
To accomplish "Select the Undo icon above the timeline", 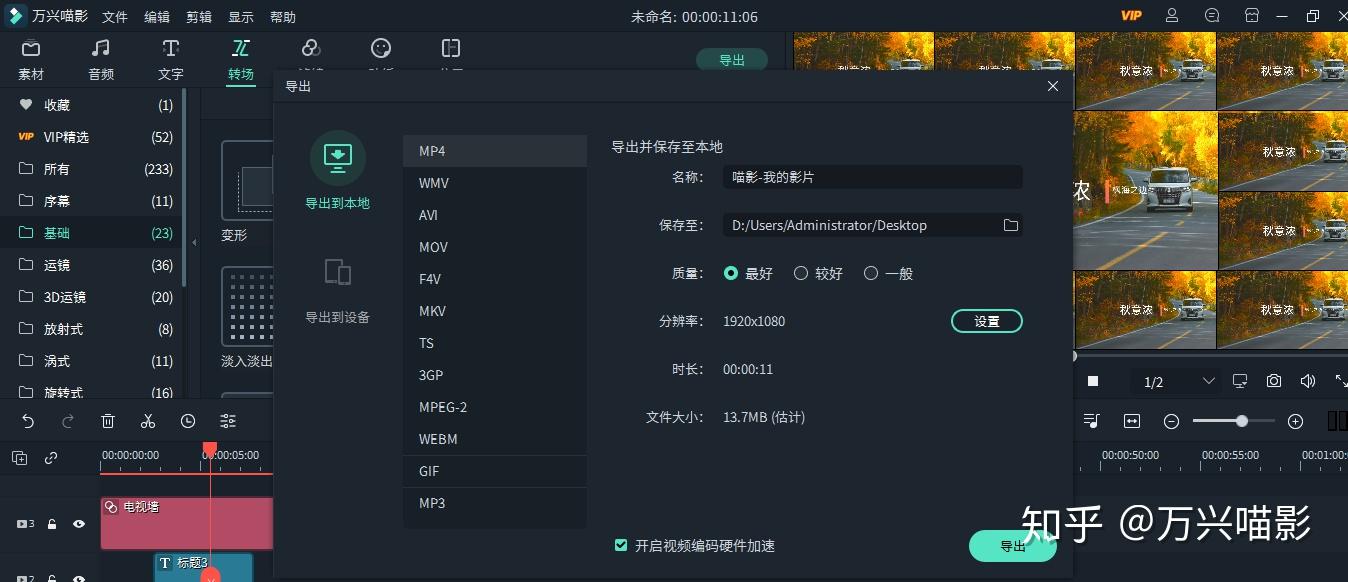I will [x=27, y=421].
